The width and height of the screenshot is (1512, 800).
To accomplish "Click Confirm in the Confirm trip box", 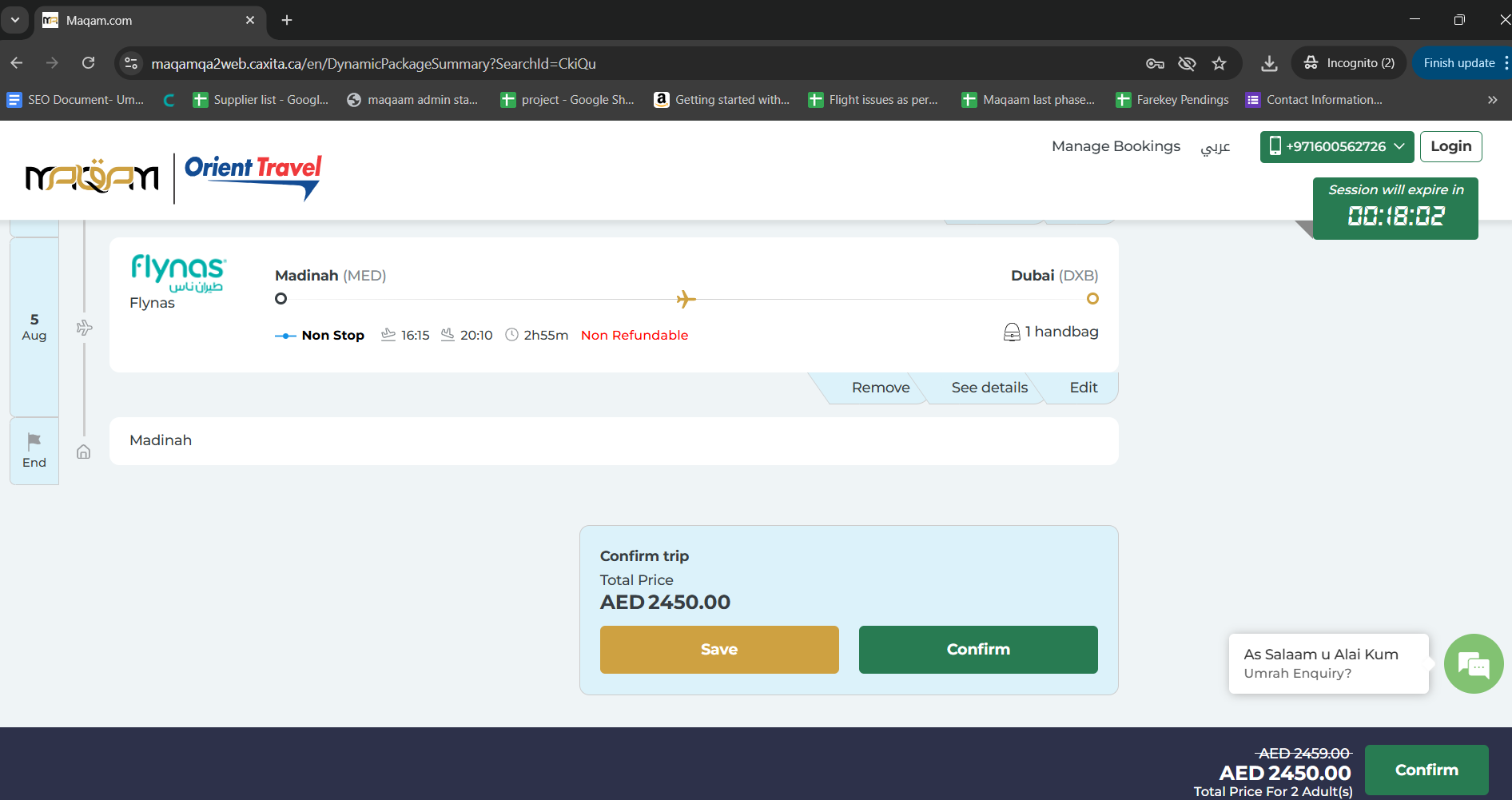I will click(x=977, y=650).
